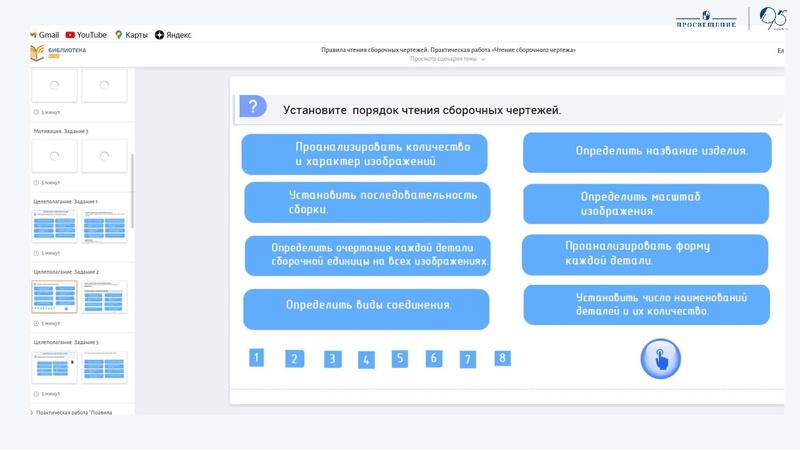Click the Просвещение logo
The image size is (800, 450).
point(706,19)
